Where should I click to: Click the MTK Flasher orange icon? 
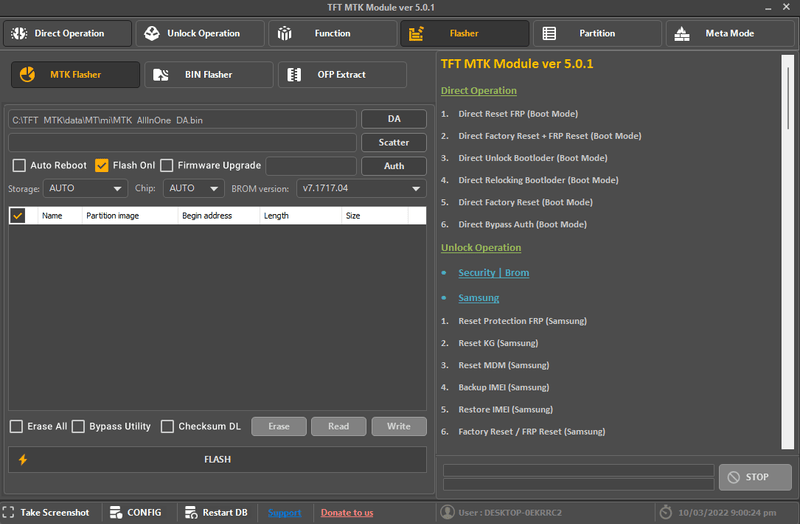click(28, 74)
